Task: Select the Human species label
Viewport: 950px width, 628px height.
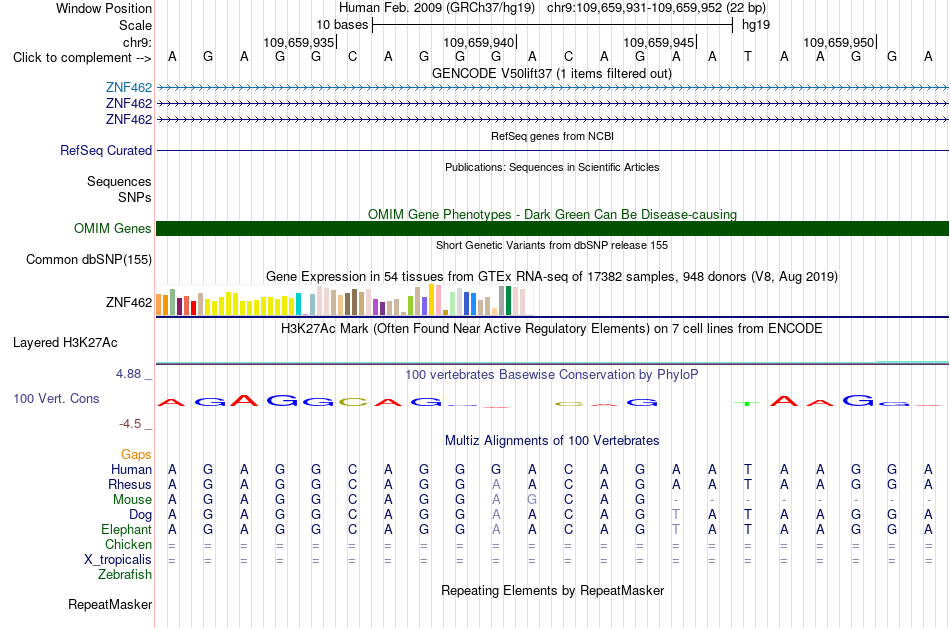Action: (131, 470)
